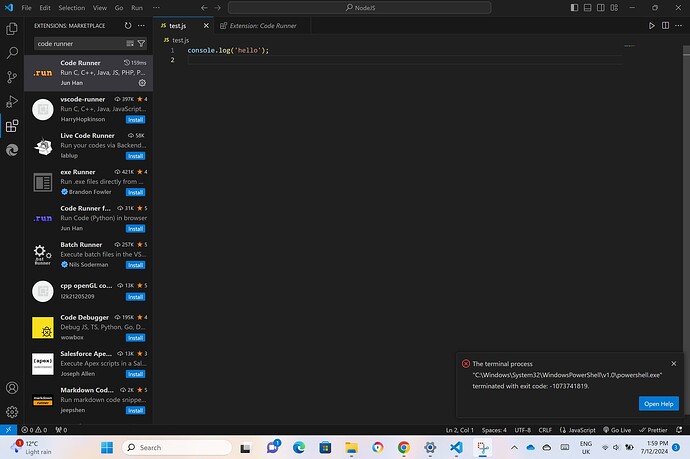
Task: Install Salesforce Apex extension
Action: click(136, 374)
